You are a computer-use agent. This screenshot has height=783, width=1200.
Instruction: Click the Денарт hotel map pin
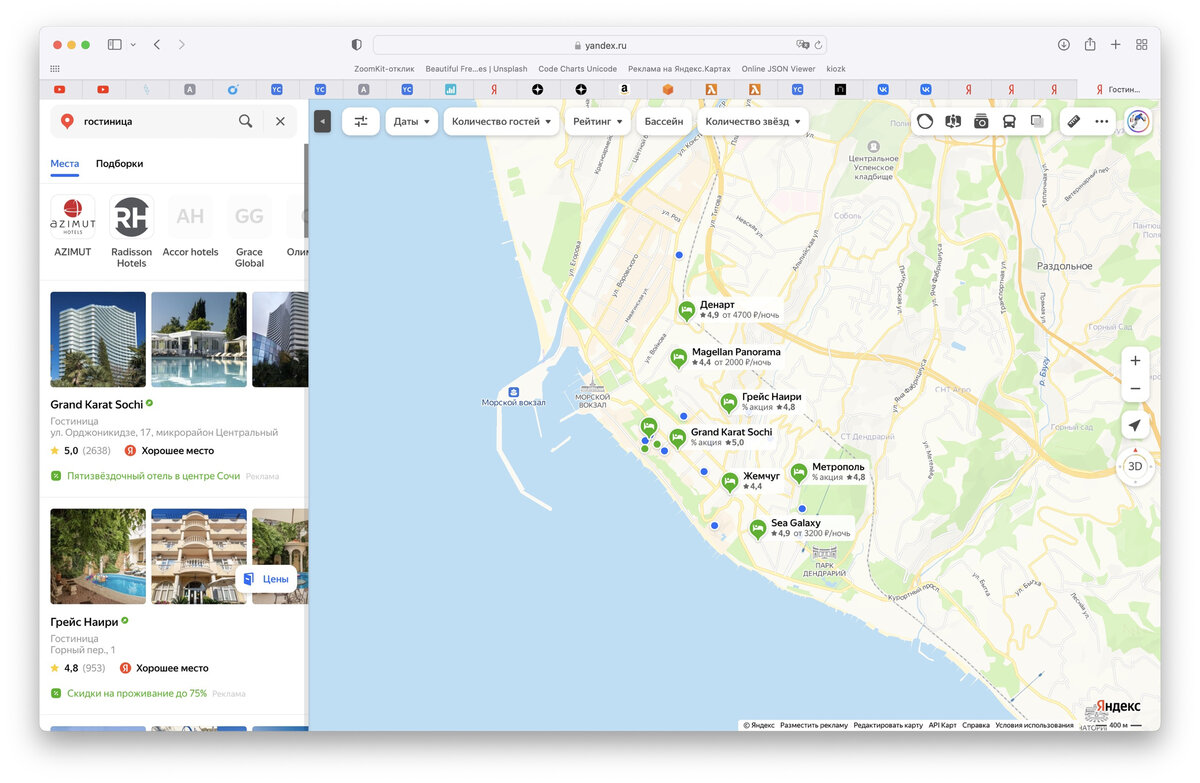coord(686,311)
